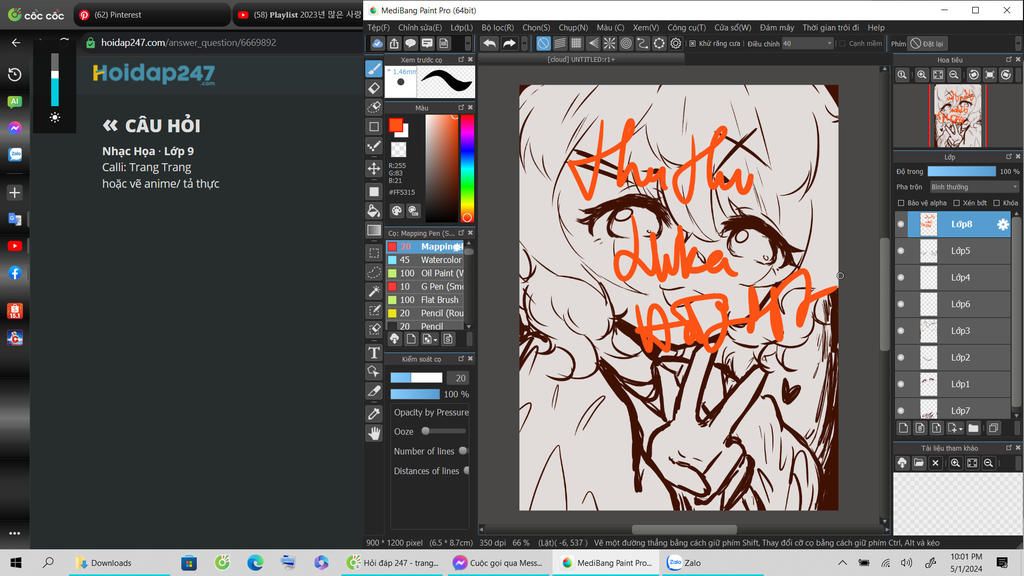Hide the Lớp4 layer

pos(901,278)
